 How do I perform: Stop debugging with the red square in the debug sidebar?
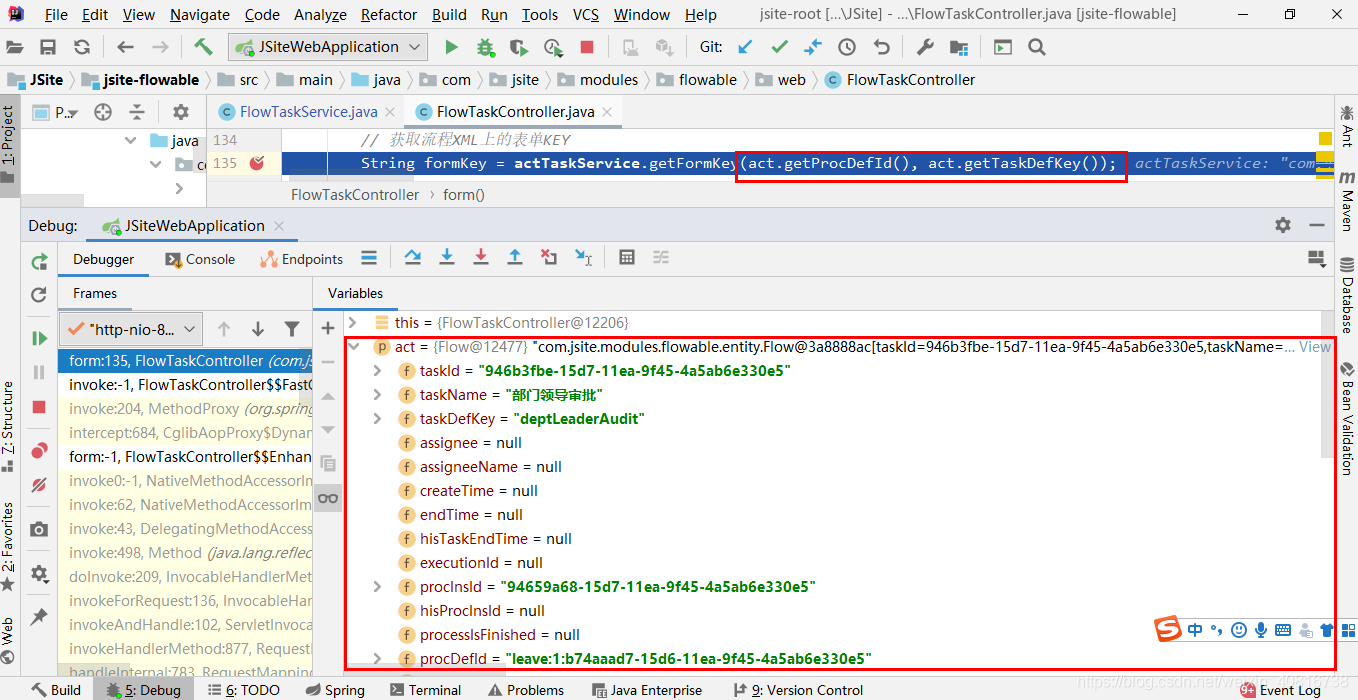click(x=39, y=407)
